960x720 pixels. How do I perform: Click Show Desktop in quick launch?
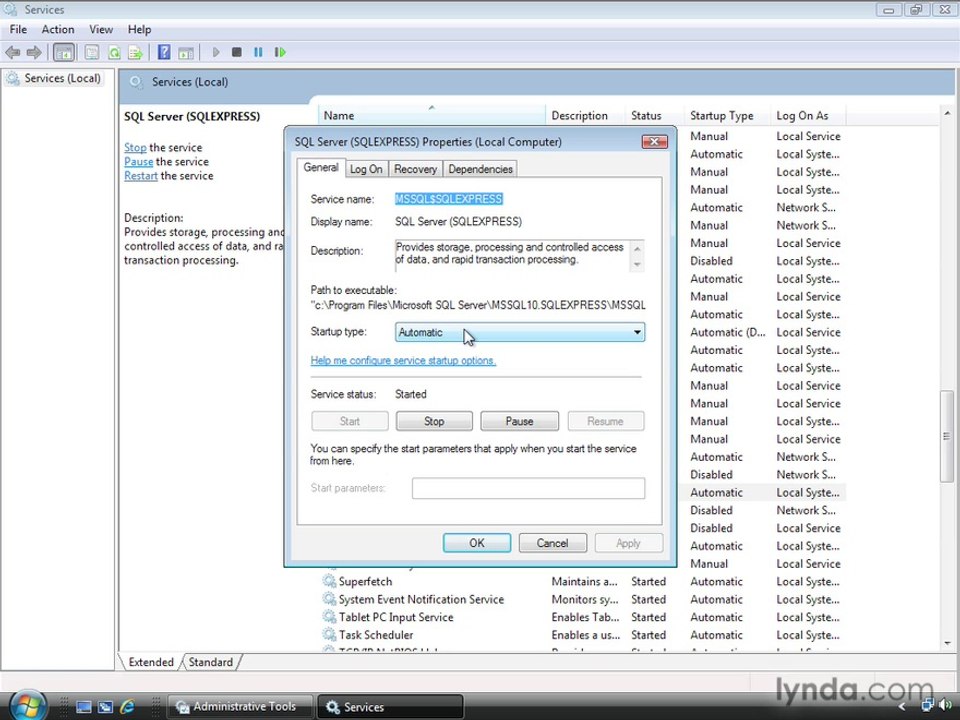click(x=84, y=707)
